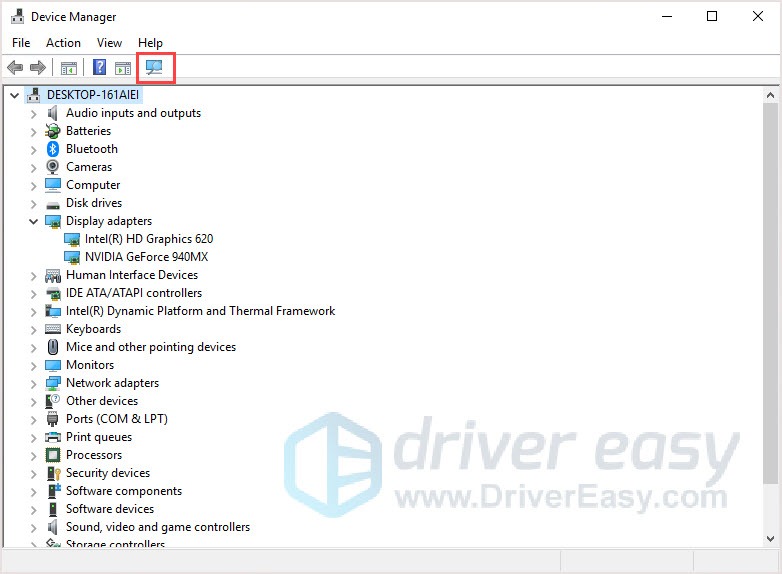Viewport: 782px width, 574px height.
Task: Select the Software components label
Action: click(x=124, y=491)
